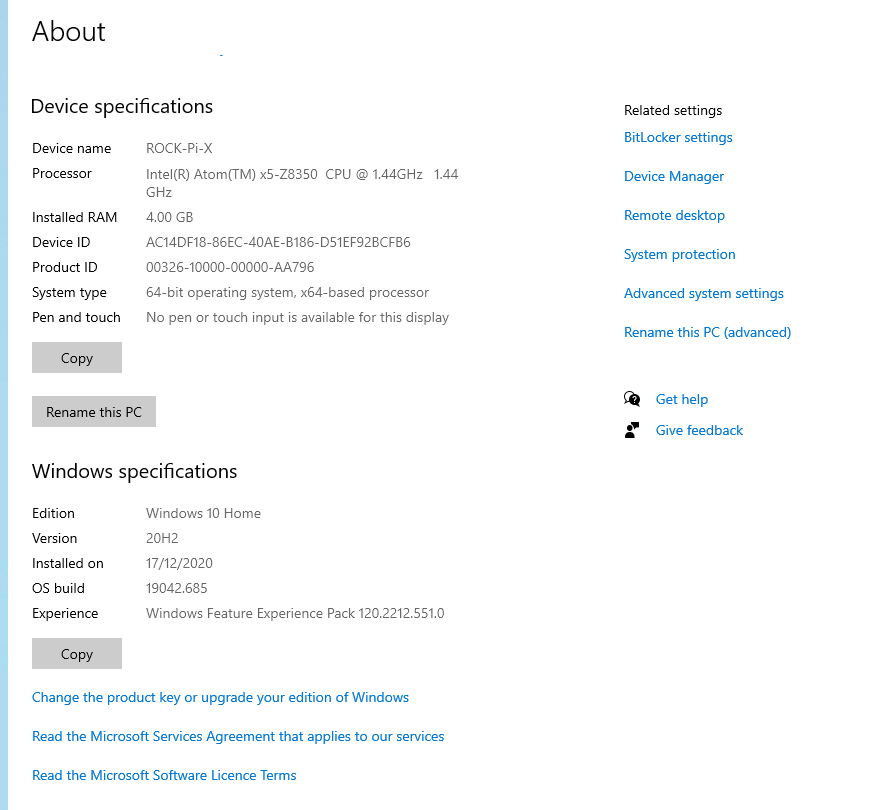
Task: Select the installed on date 17/12/2020
Action: pos(179,563)
